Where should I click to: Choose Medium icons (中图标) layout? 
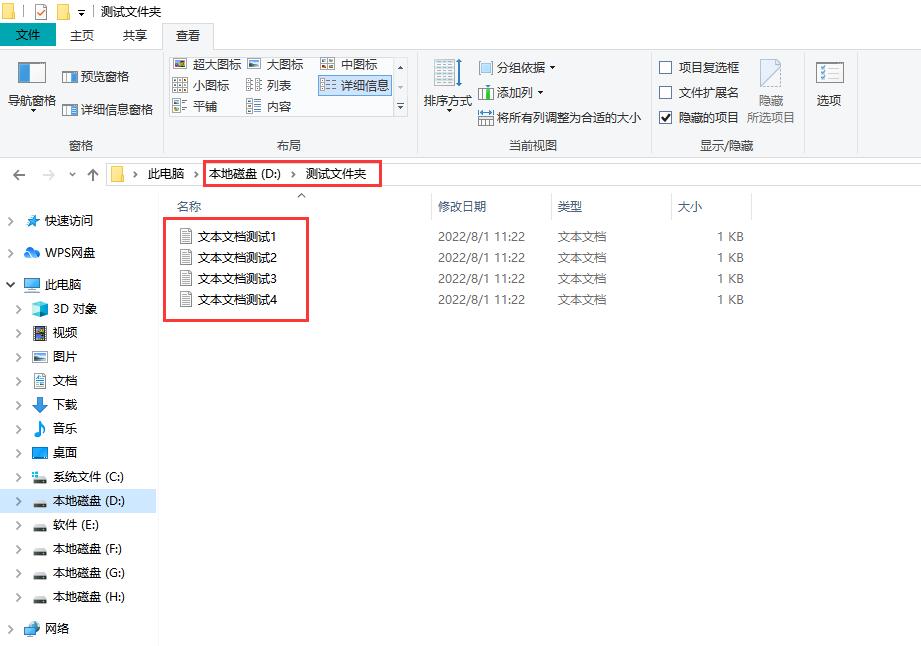pyautogui.click(x=349, y=65)
